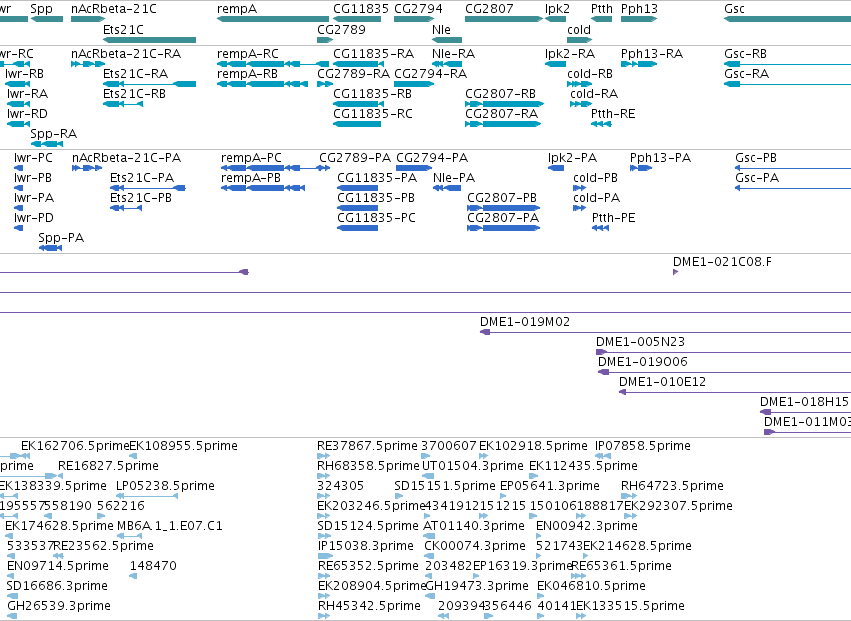
Task: Select the Nle-RA transcript label
Action: 453,54
